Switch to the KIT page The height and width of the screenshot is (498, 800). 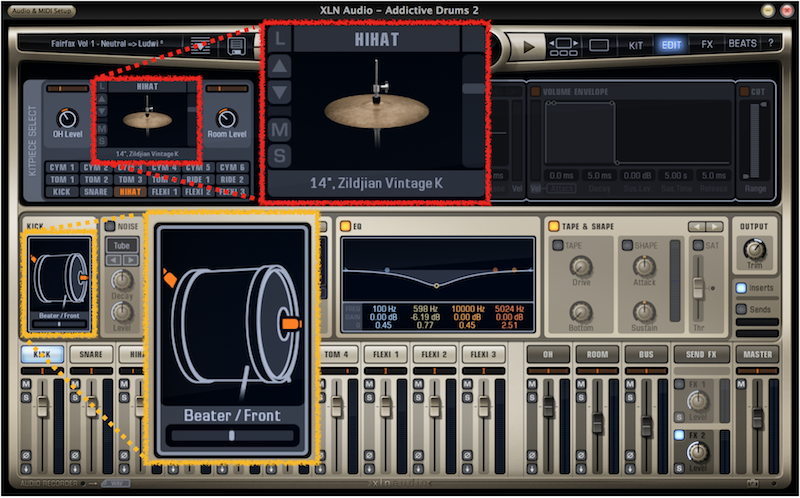[636, 45]
